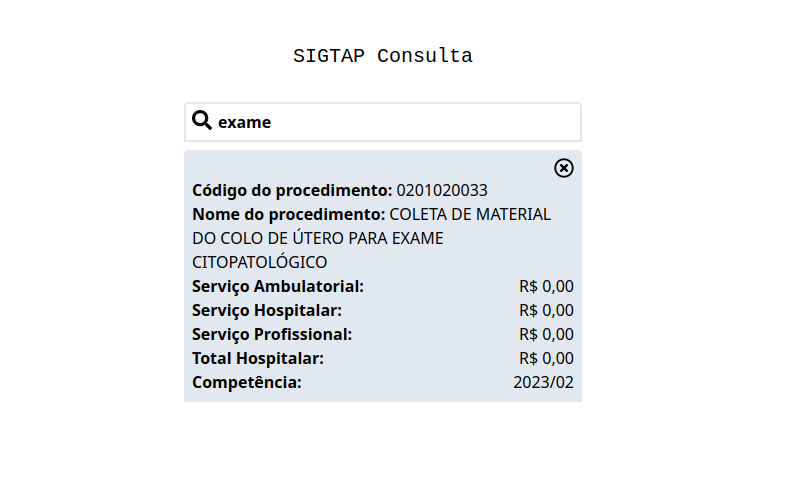Click the Serviço Ambulatorial R$ 0,00 value
Viewport: 786px width, 492px height.
(x=546, y=286)
